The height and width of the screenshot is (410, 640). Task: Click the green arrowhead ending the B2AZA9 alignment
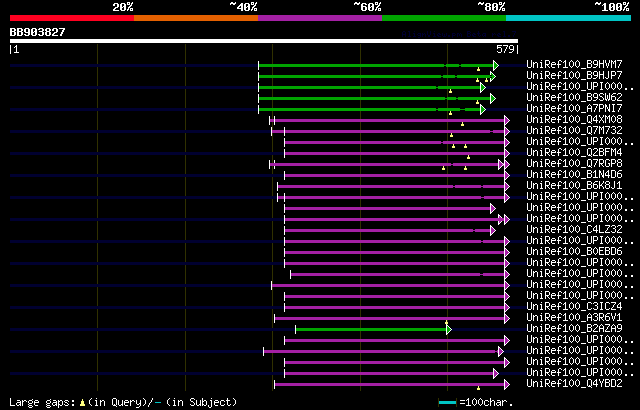[x=449, y=330]
